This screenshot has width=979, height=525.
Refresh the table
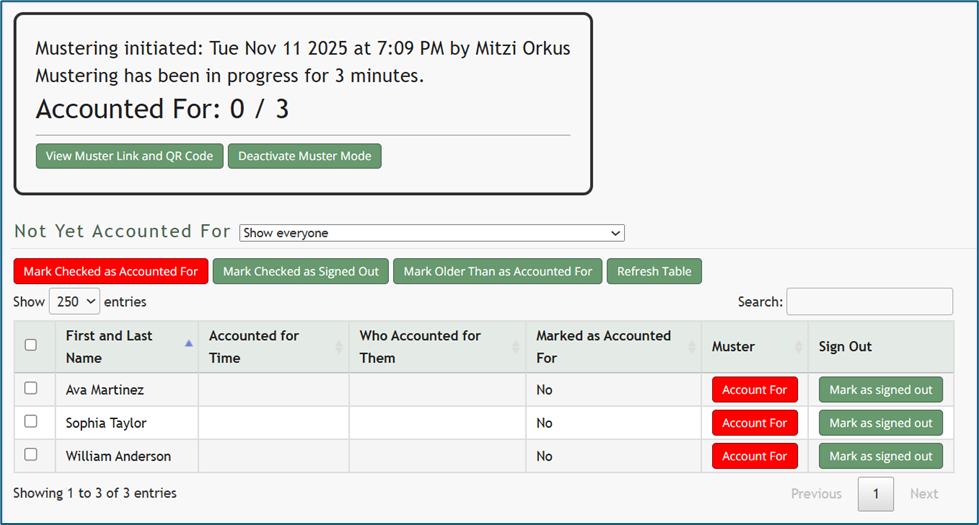tap(654, 271)
